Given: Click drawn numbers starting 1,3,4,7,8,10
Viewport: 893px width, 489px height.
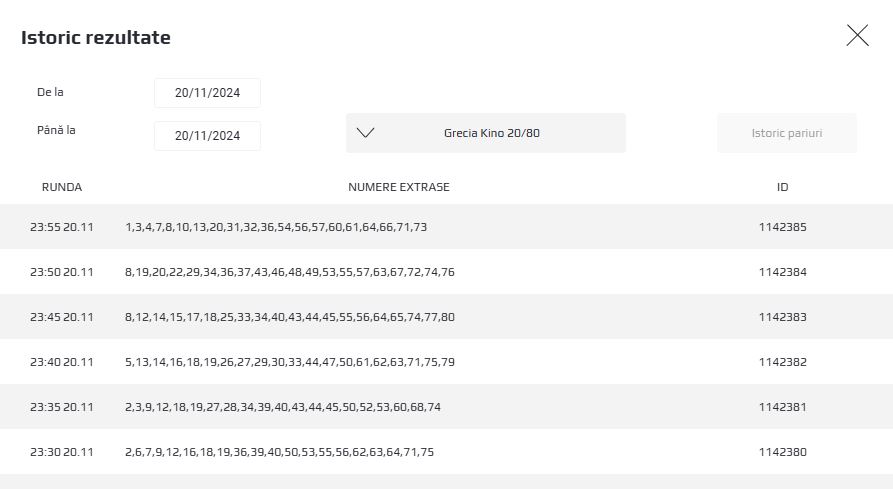Looking at the screenshot, I should [276, 227].
